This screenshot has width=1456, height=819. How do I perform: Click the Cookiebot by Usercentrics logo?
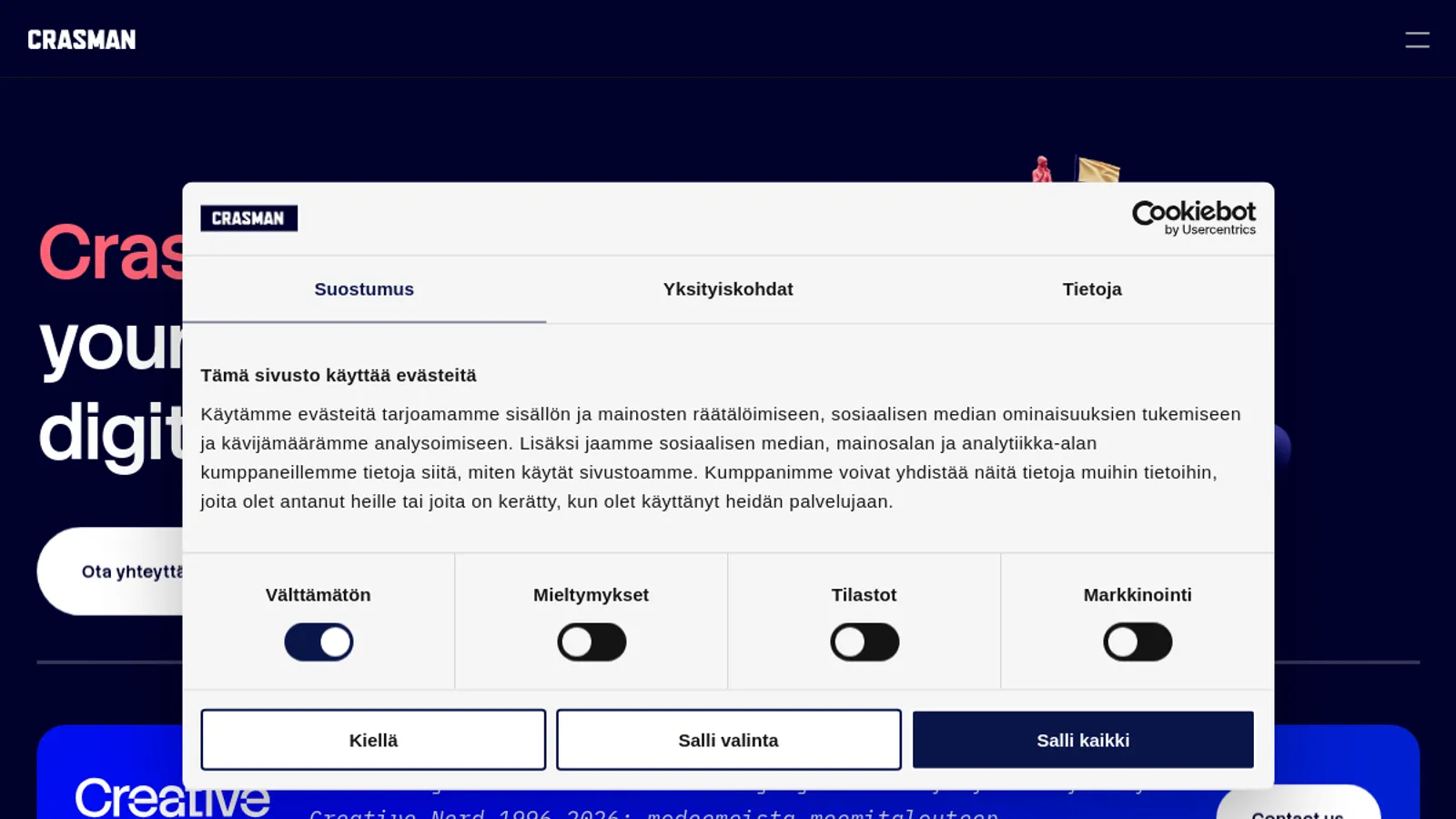click(x=1193, y=218)
